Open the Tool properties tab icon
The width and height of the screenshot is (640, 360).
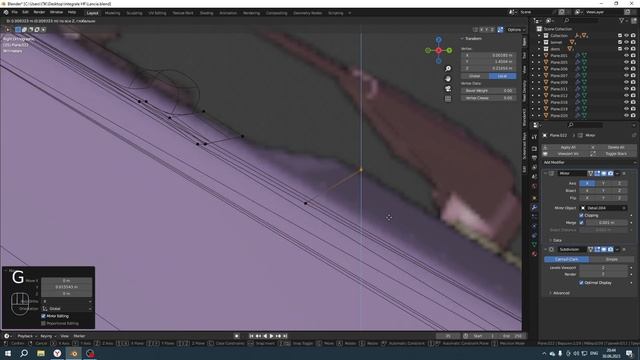(x=534, y=138)
